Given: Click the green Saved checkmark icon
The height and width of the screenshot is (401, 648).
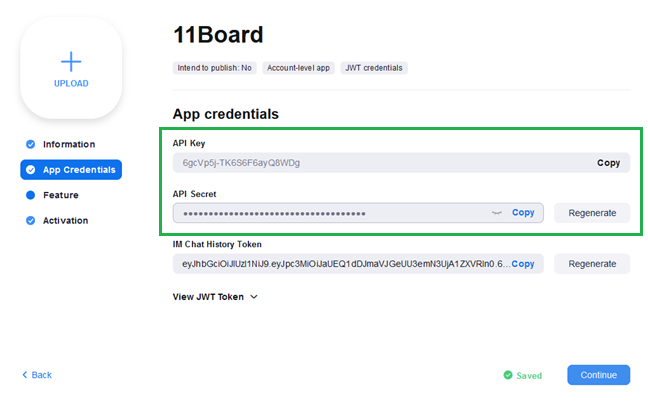Looking at the screenshot, I should tap(507, 376).
